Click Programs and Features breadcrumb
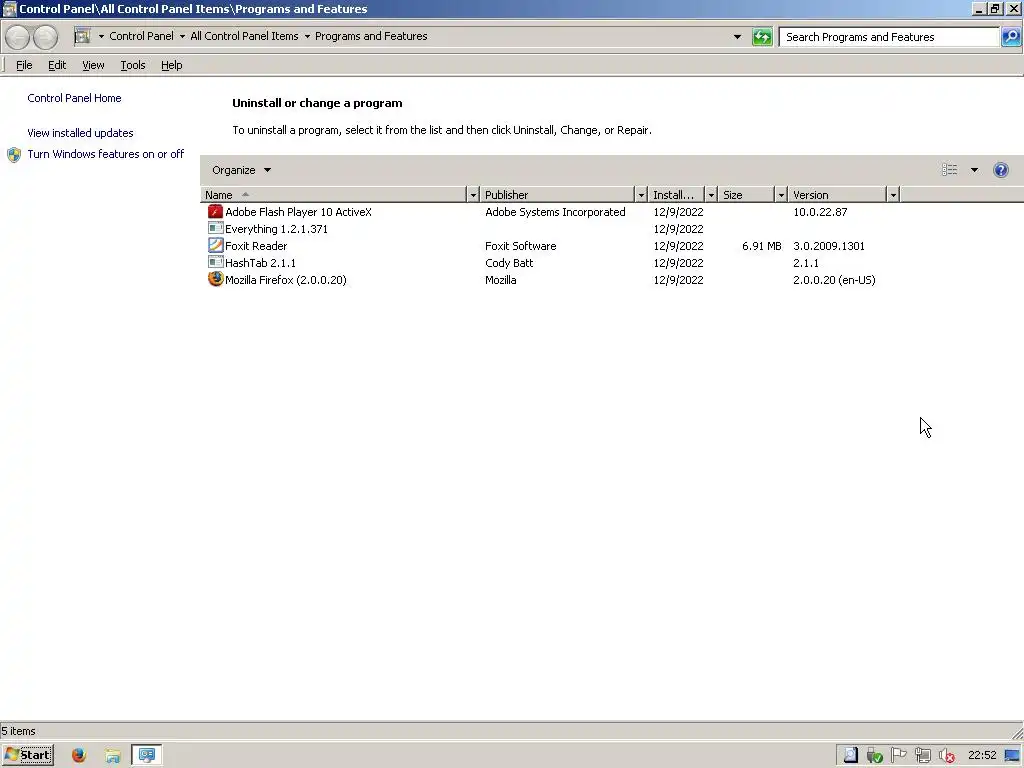This screenshot has width=1024, height=768. point(371,37)
